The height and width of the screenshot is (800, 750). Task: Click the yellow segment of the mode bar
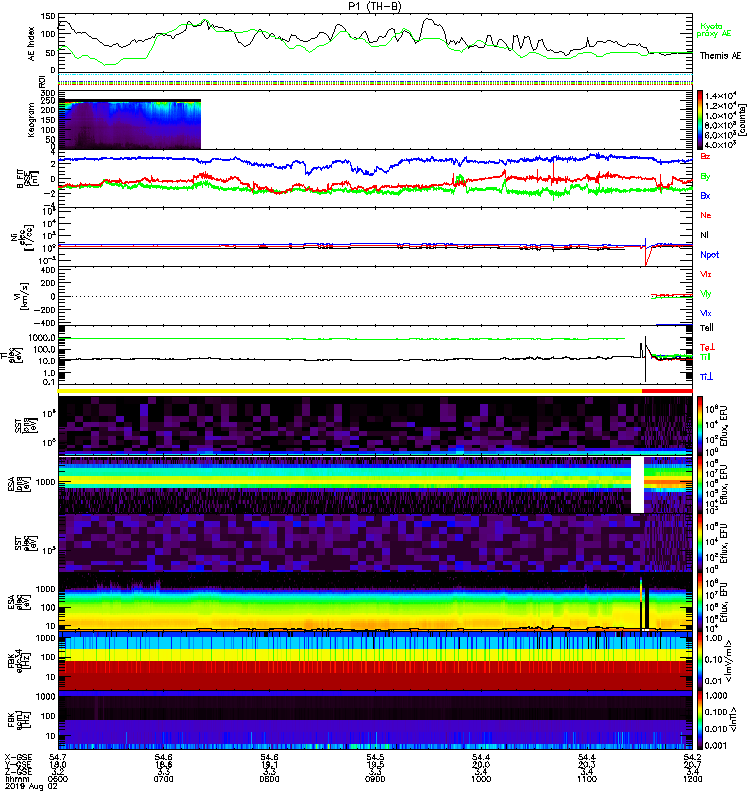tap(350, 391)
